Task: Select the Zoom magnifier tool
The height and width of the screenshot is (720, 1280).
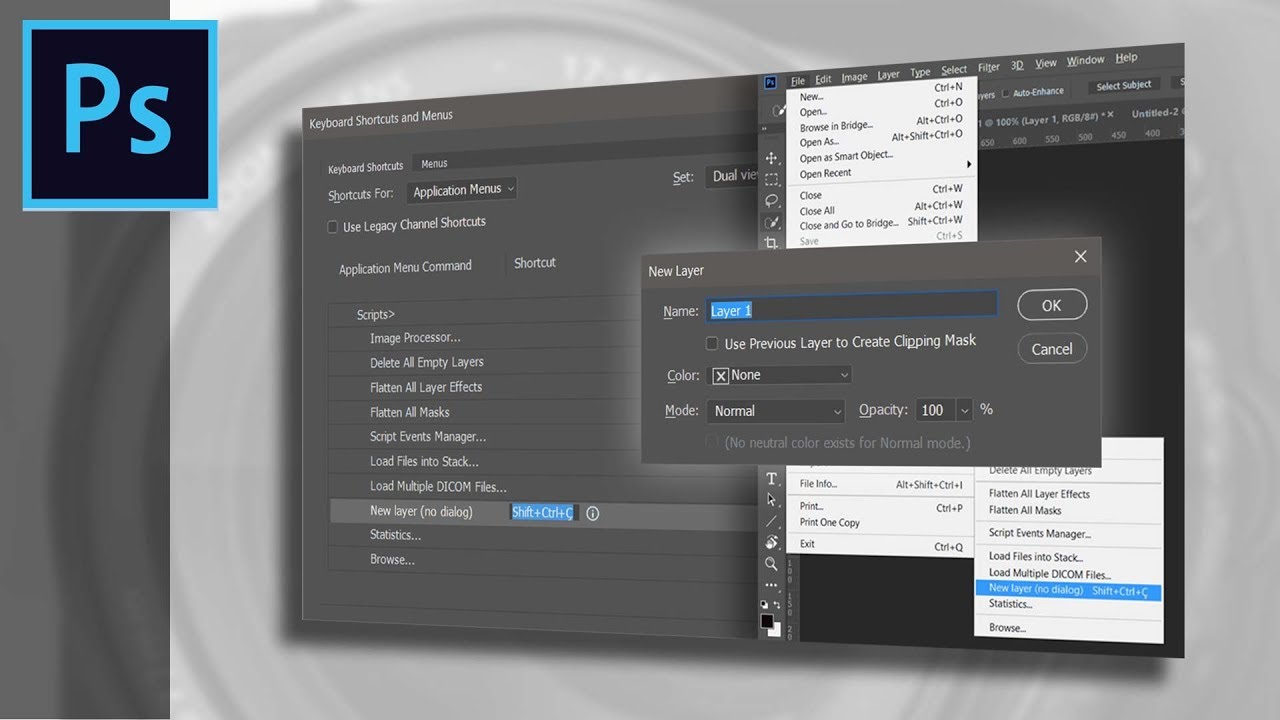Action: (771, 564)
